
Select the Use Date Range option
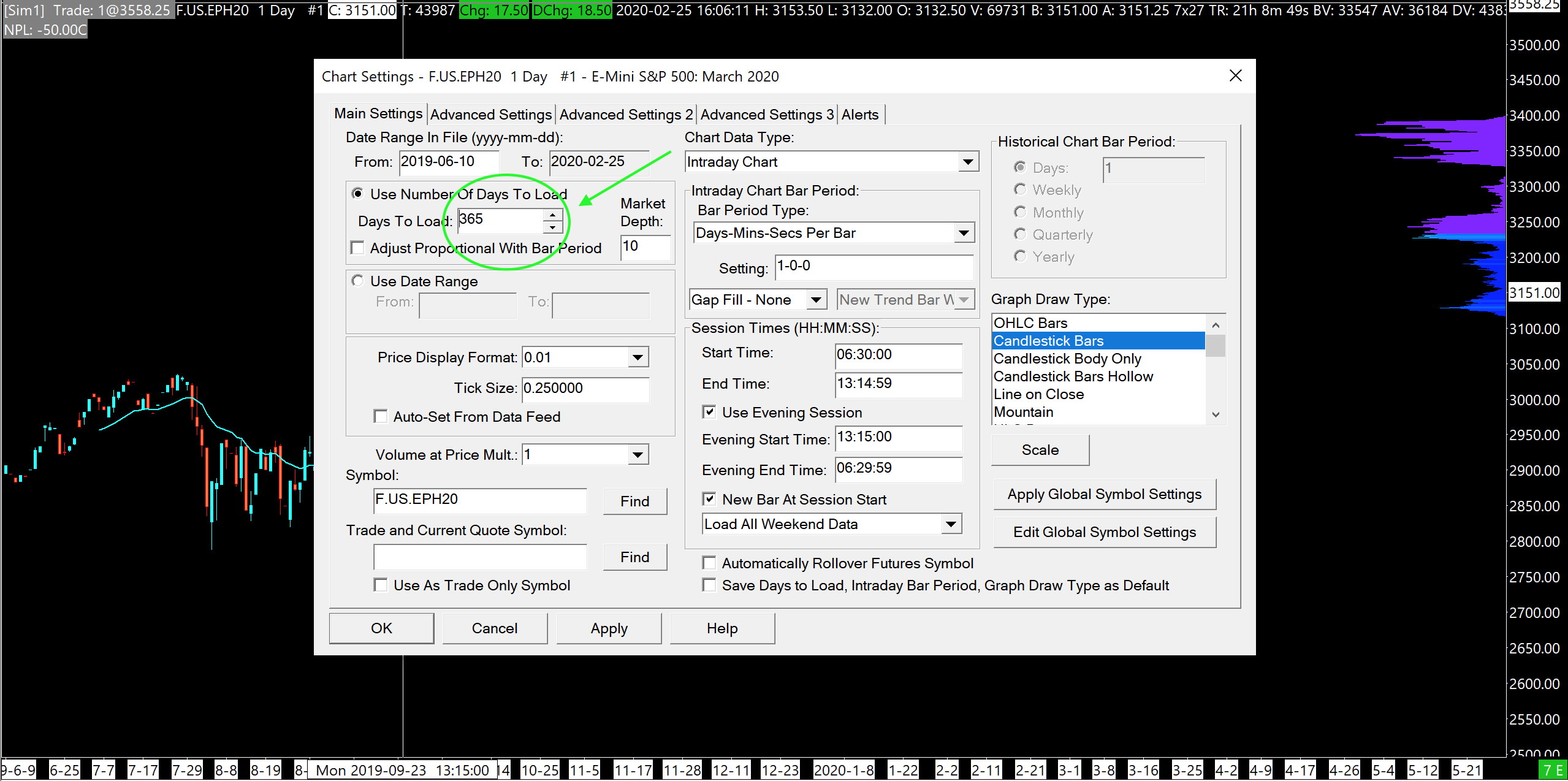357,281
